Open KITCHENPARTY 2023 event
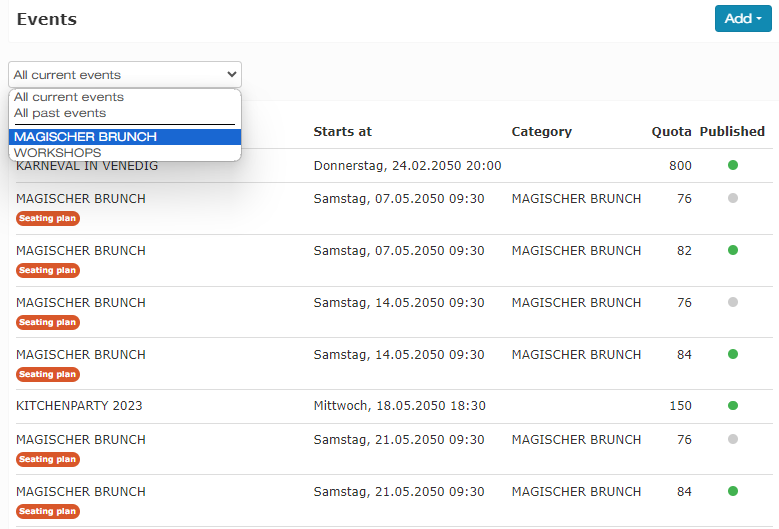 click(79, 406)
